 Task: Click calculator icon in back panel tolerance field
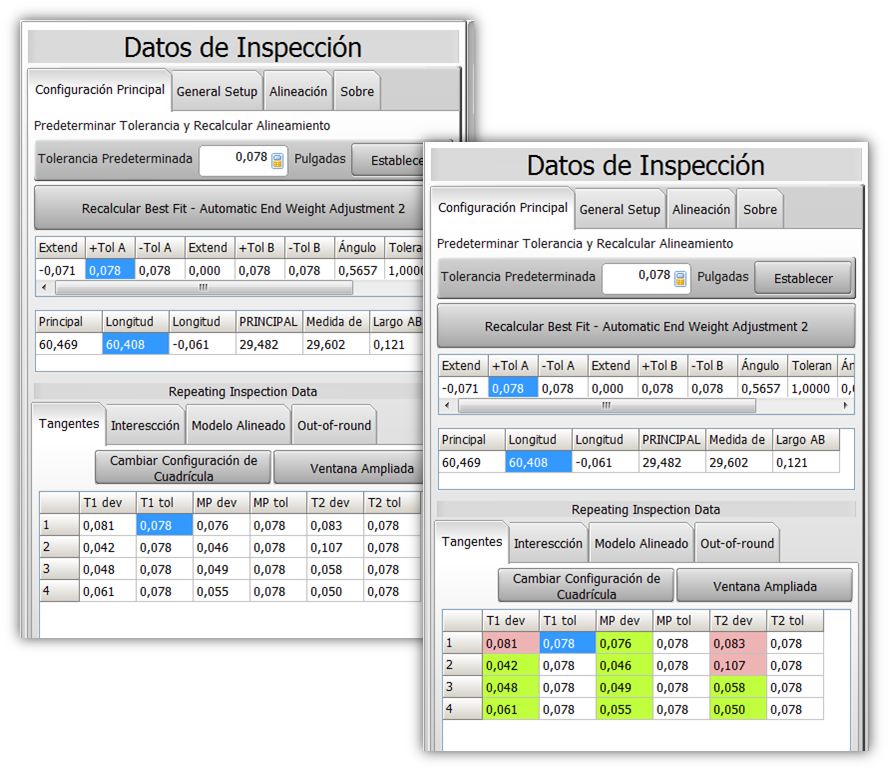277,159
